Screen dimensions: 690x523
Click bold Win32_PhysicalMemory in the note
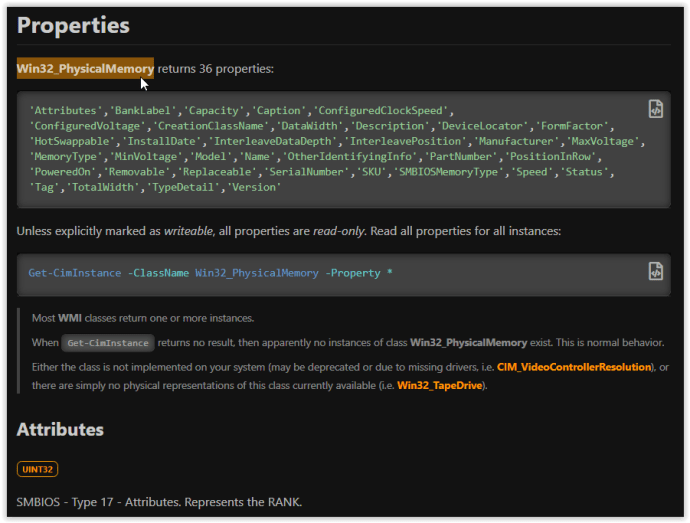468,343
